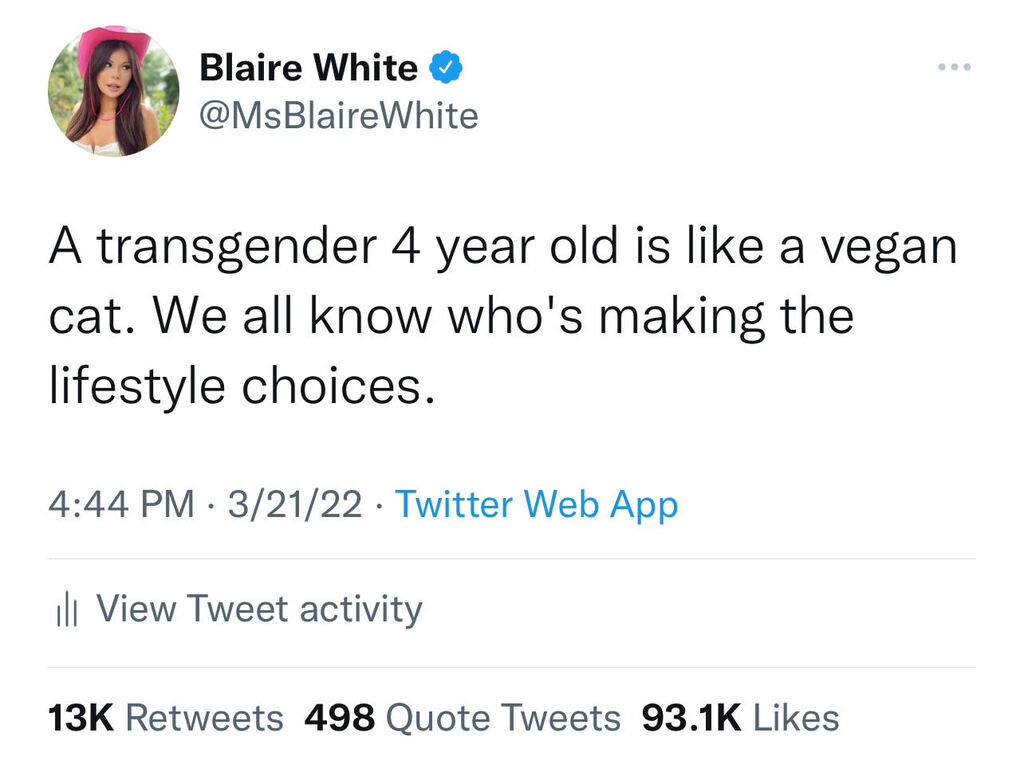Viewport: 1024px width, 764px height.
Task: Click the tweet activity bar chart icon
Action: pyautogui.click(x=67, y=610)
